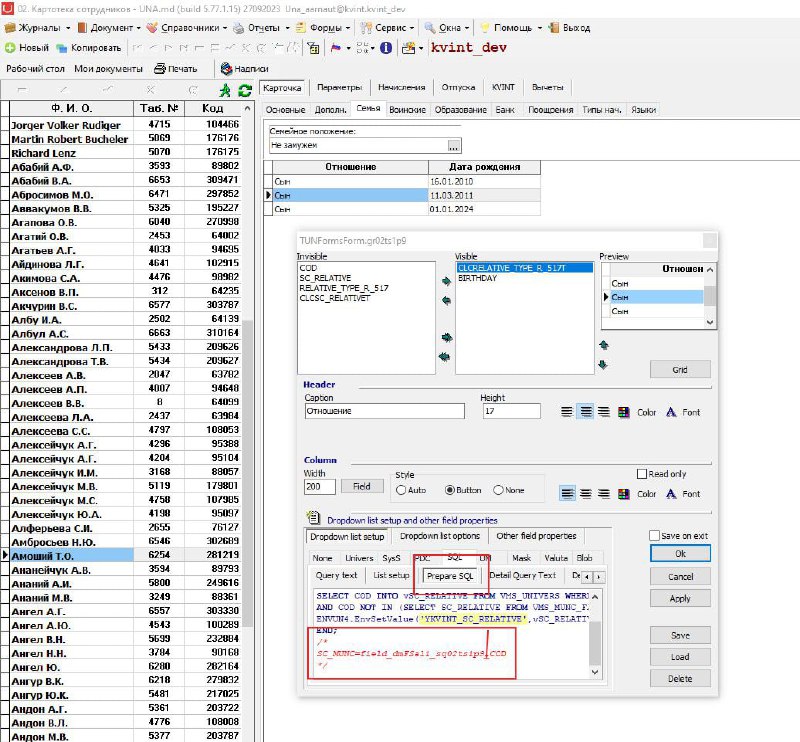The width and height of the screenshot is (800, 742).
Task: Click the green refresh icon above the employee list
Action: (245, 90)
